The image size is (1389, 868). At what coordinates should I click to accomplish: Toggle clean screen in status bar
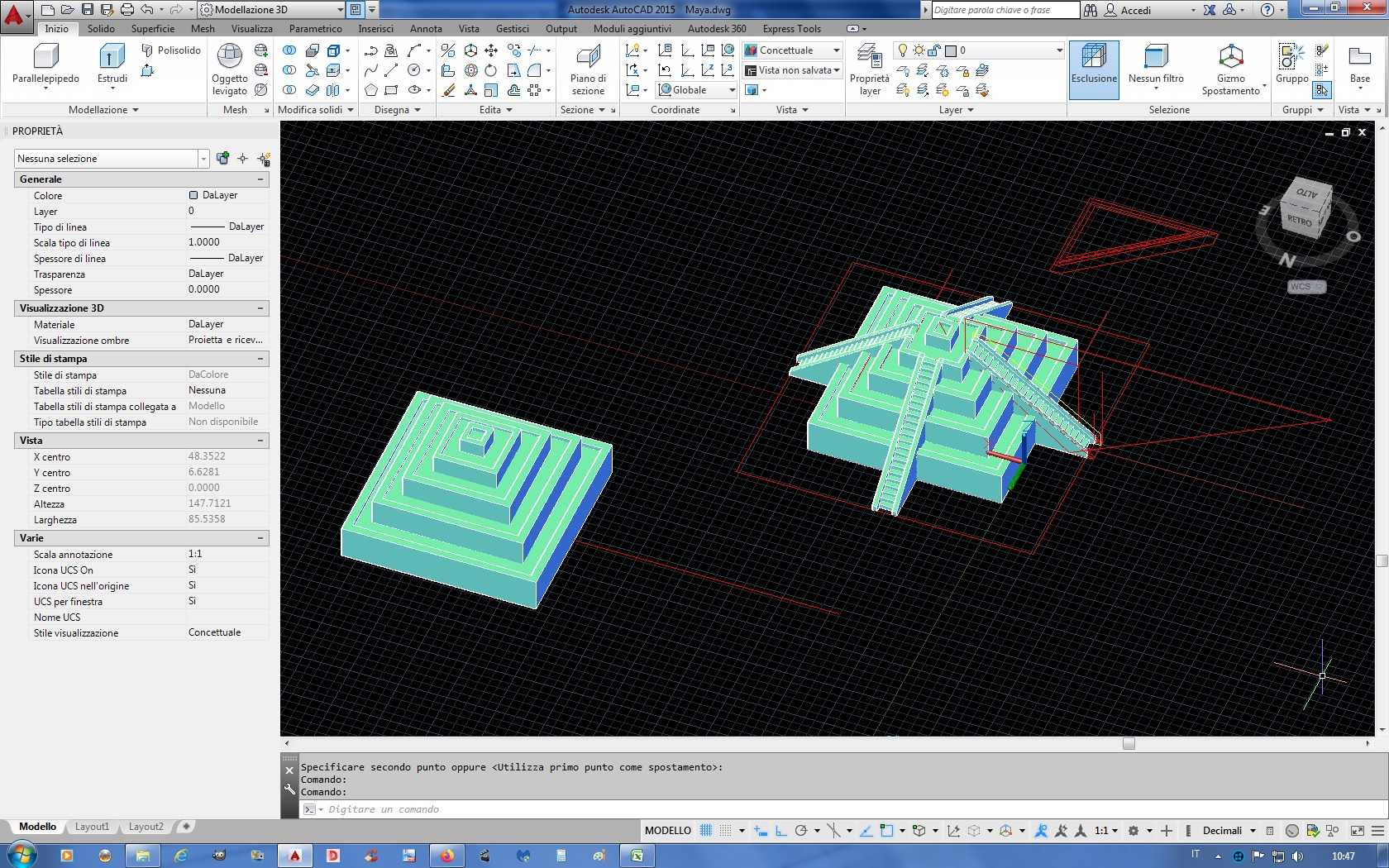[x=1357, y=831]
